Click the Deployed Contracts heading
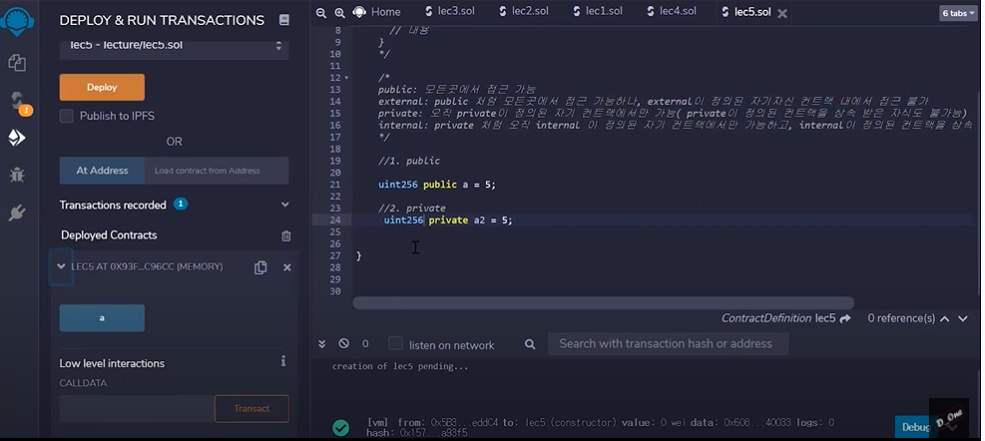This screenshot has height=441, width=985. [x=109, y=235]
